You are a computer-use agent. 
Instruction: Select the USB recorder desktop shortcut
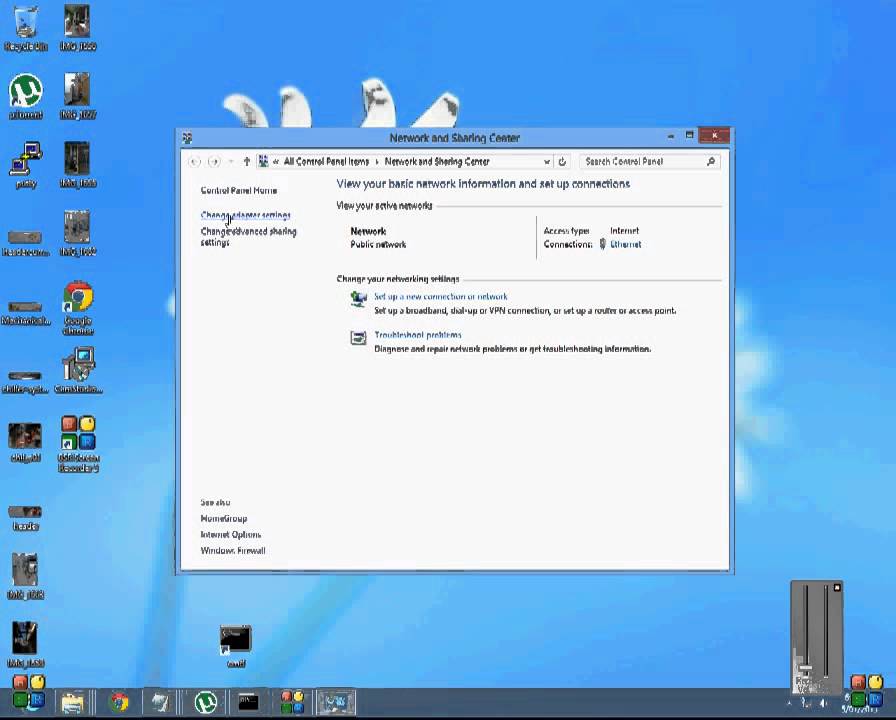click(78, 445)
